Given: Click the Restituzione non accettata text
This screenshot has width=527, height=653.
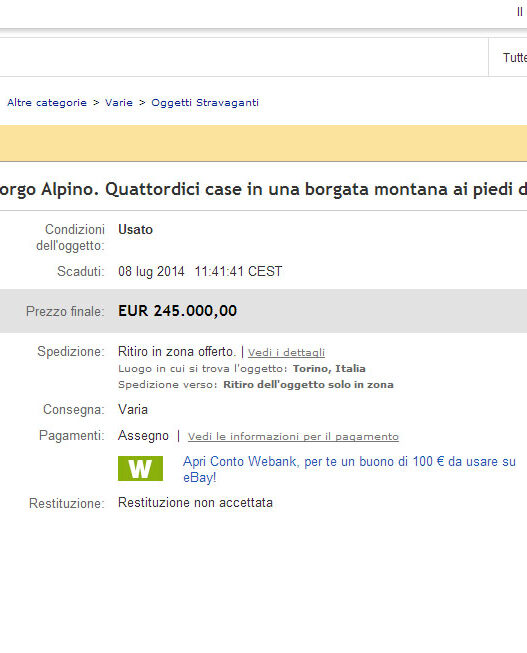Looking at the screenshot, I should coord(195,503).
